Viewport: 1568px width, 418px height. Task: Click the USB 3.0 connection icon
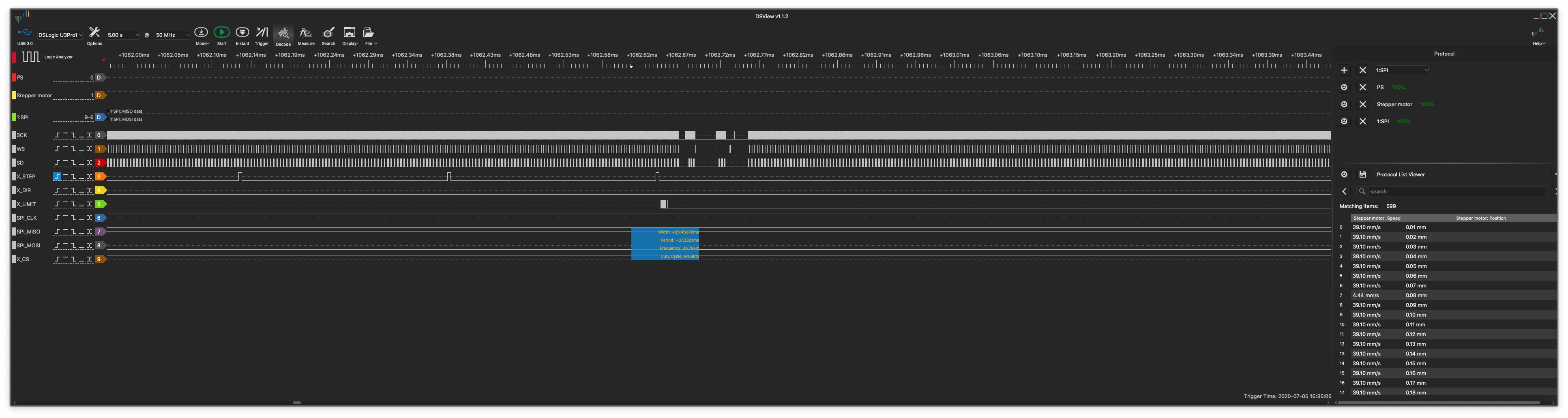tap(25, 32)
